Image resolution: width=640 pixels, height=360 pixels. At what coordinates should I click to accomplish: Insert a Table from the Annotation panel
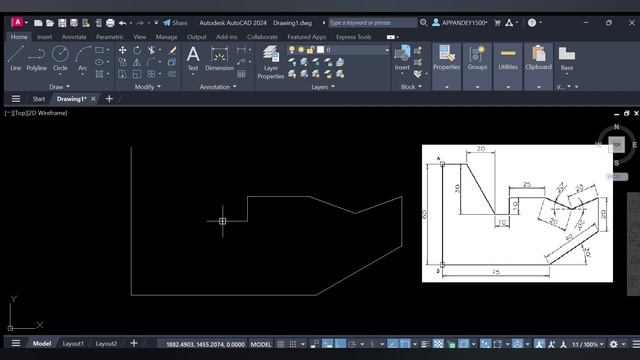(x=241, y=74)
